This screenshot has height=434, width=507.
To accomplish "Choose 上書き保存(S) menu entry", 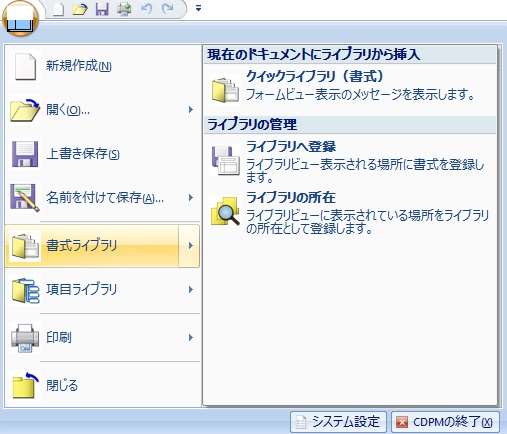I will [102, 154].
